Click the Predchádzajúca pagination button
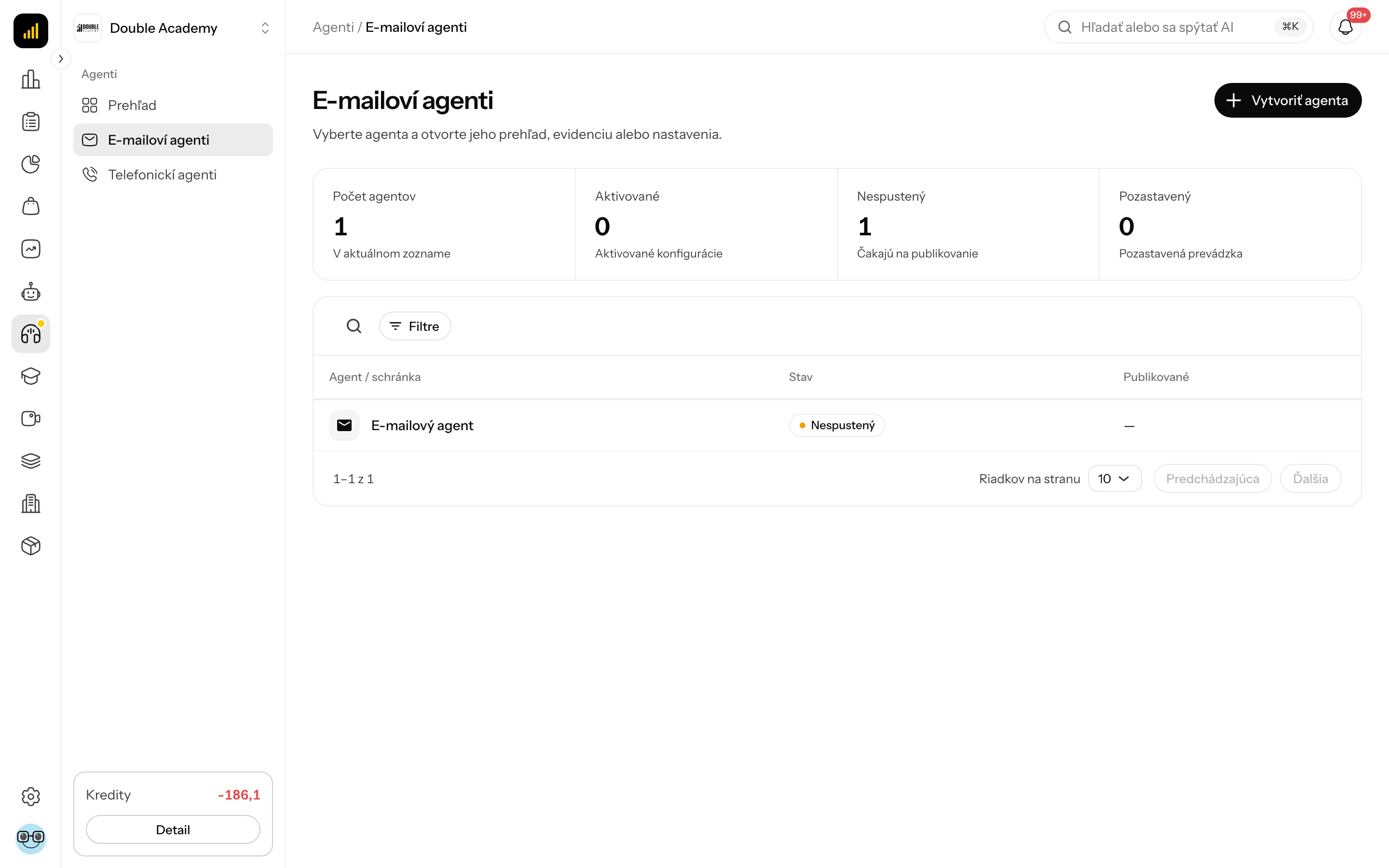This screenshot has width=1389, height=868. click(x=1212, y=478)
